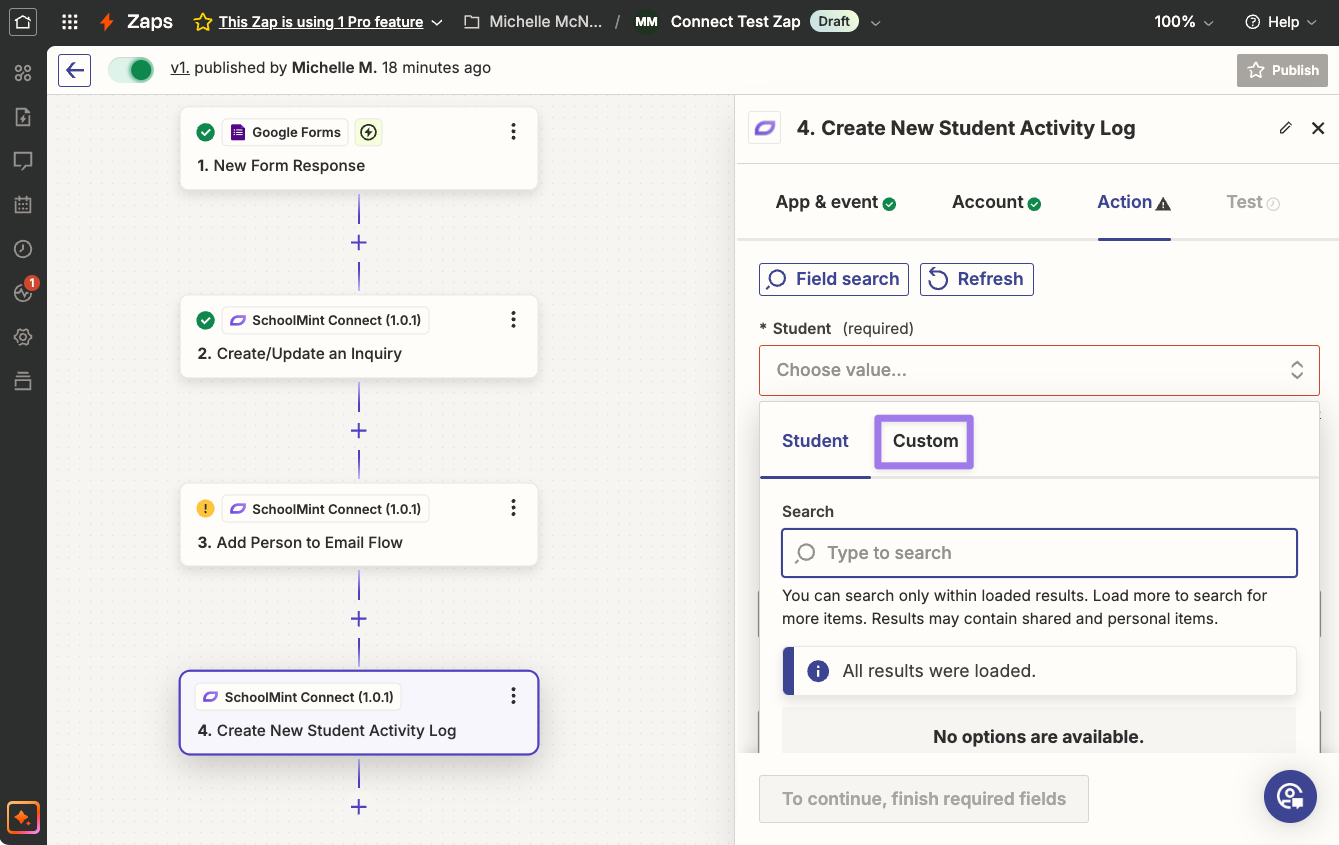Switch to the Action tab

[x=1134, y=202]
